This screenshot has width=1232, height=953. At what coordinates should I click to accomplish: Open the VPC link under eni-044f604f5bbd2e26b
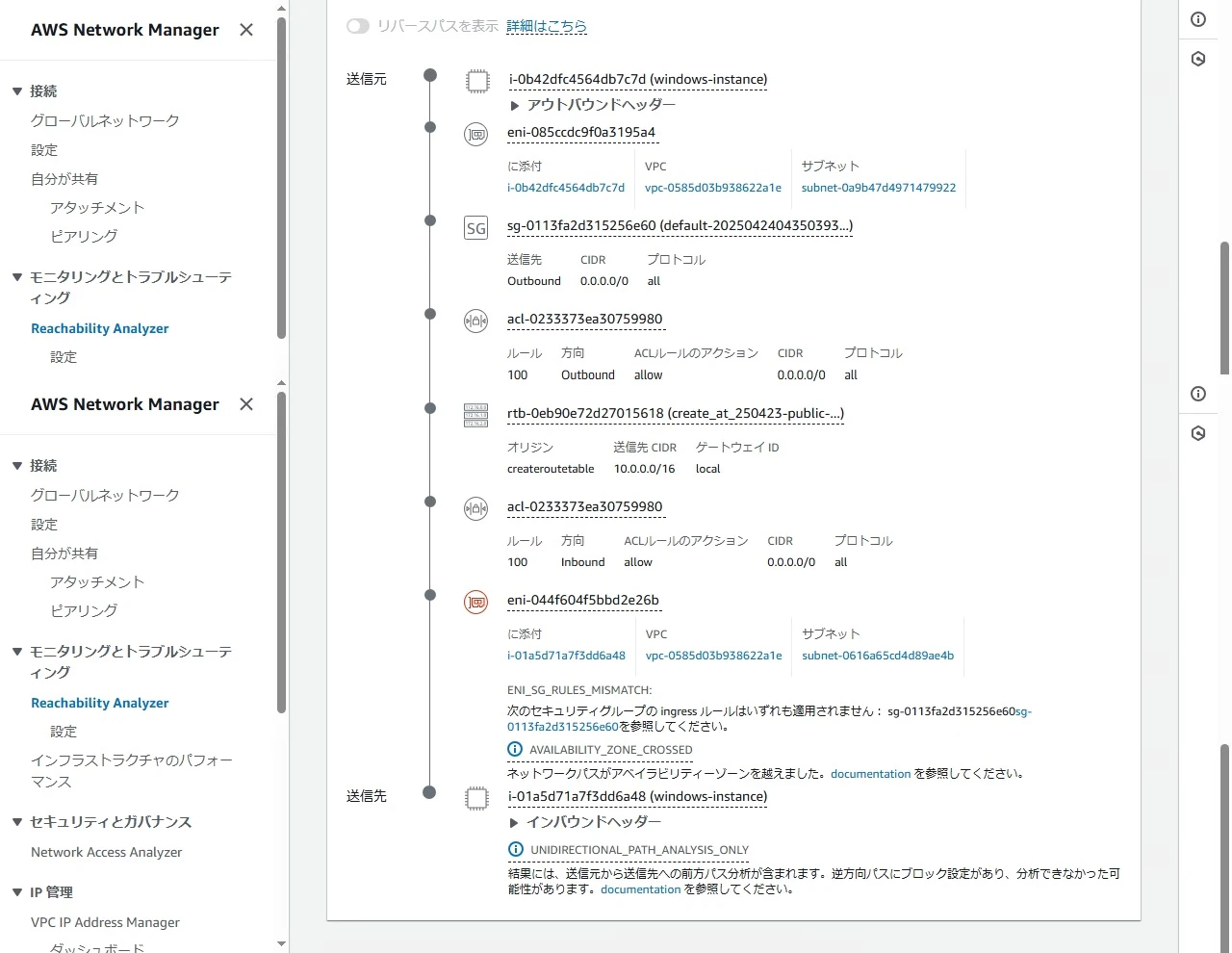click(x=714, y=656)
